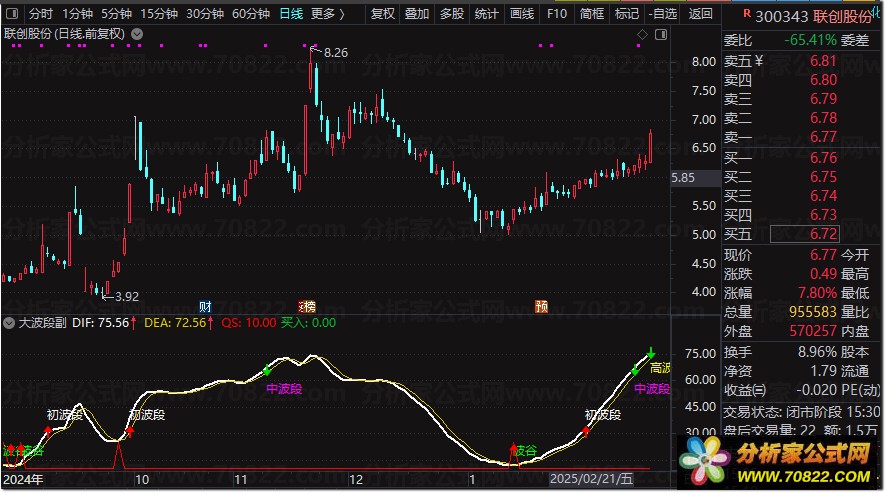This screenshot has height=493, width=887.
Task: Click the 标记 mark button
Action: (627, 14)
